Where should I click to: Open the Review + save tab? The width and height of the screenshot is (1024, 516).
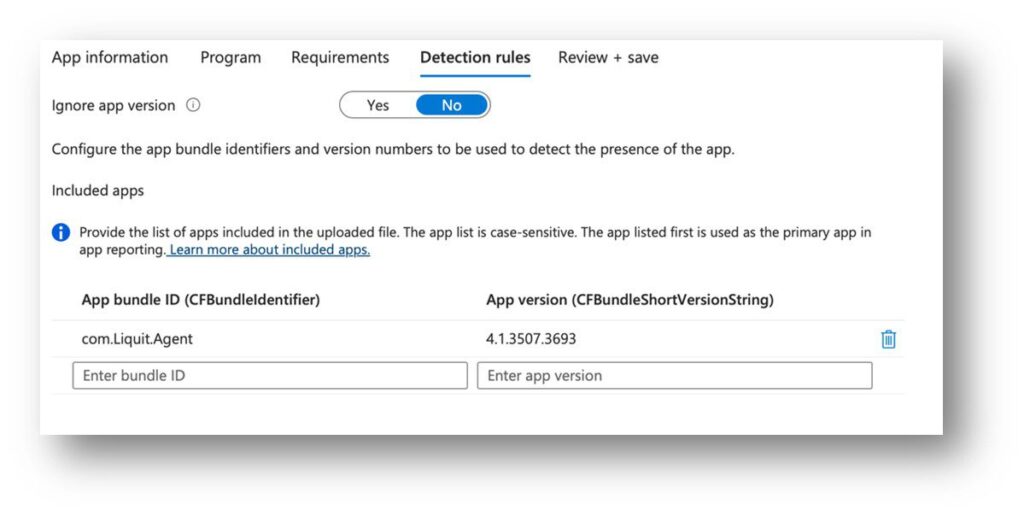pos(608,58)
